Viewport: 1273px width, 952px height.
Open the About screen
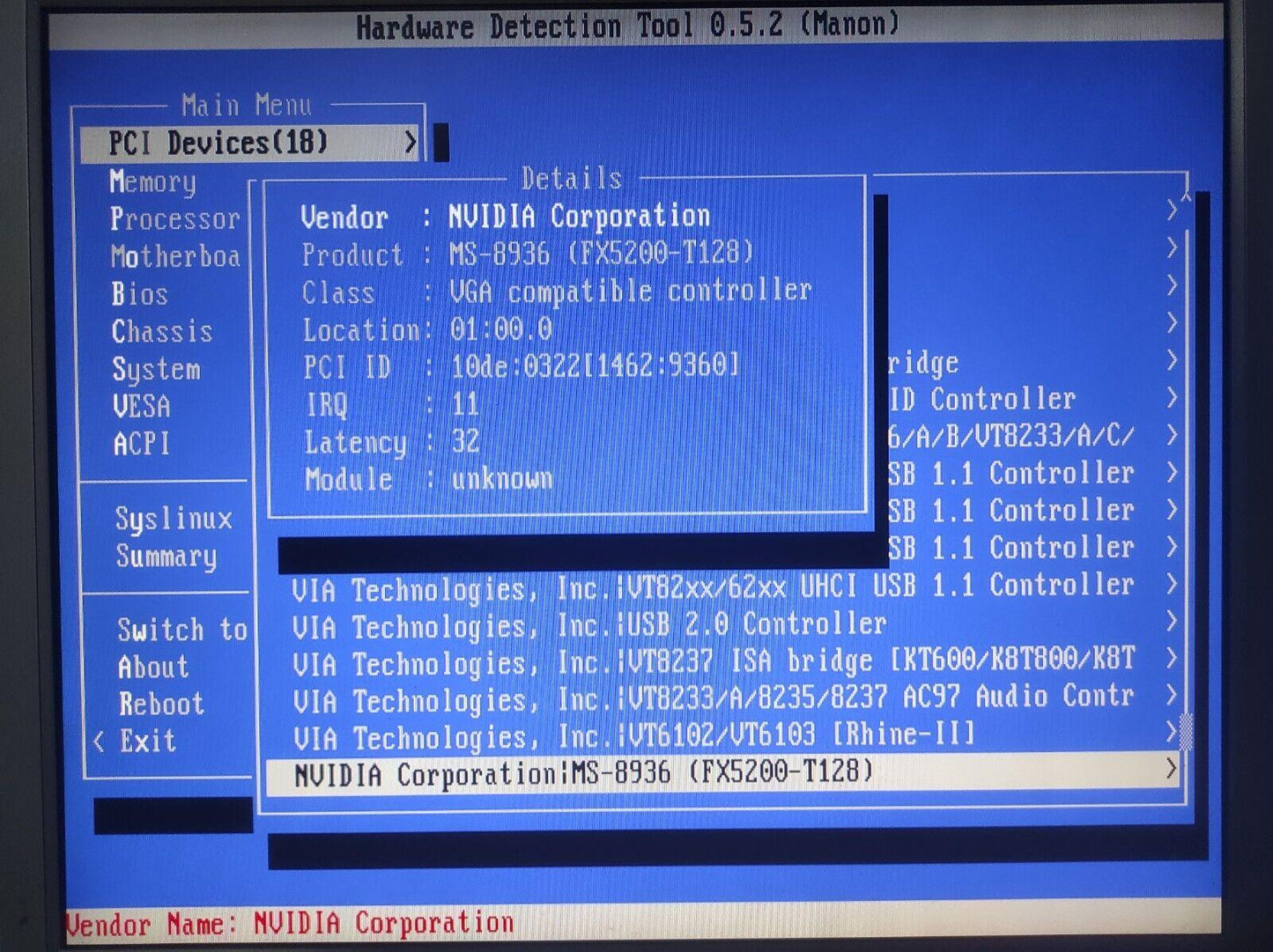point(152,667)
